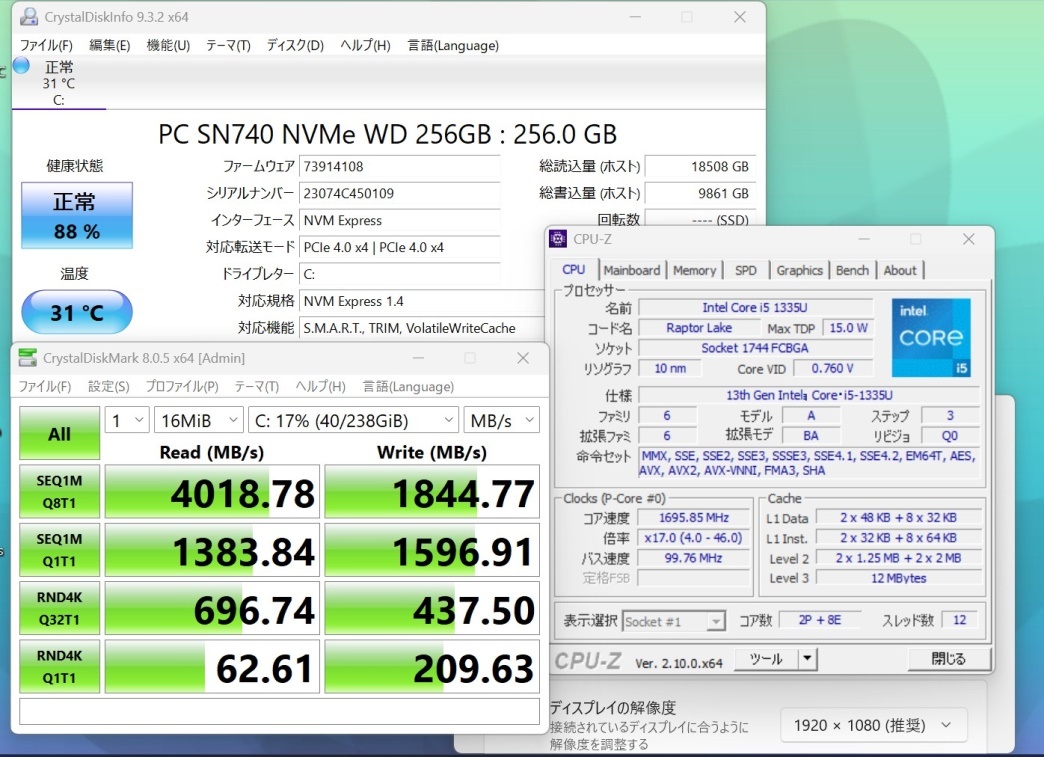1044x757 pixels.
Task: Click the 対応規格 field NVM Express 1.4
Action: pyautogui.click(x=421, y=301)
